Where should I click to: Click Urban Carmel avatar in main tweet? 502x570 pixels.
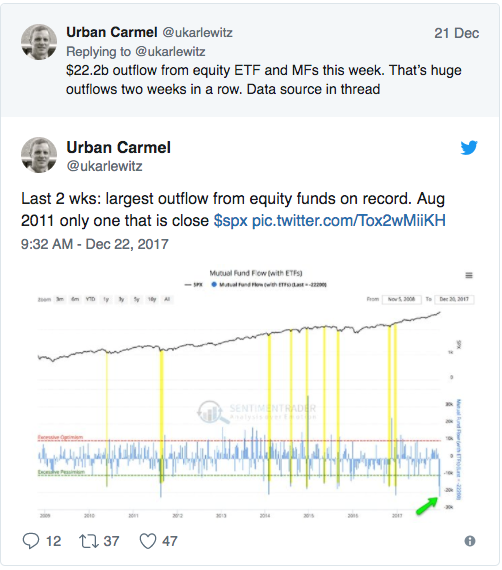pyautogui.click(x=39, y=155)
